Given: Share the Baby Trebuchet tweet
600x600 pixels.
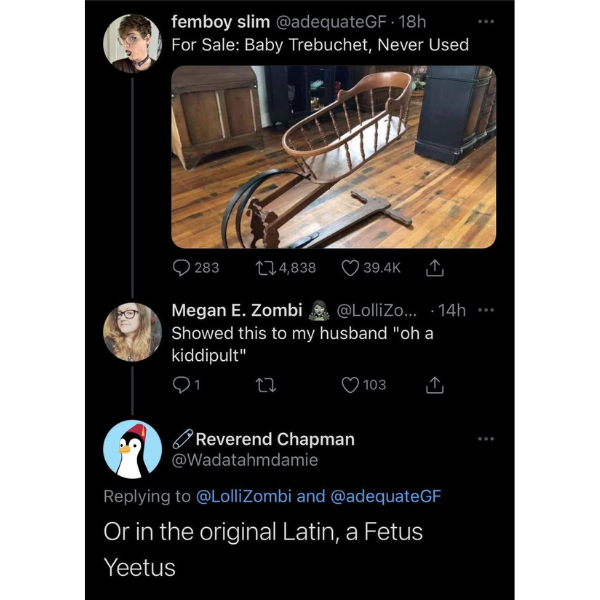Looking at the screenshot, I should coord(435,268).
